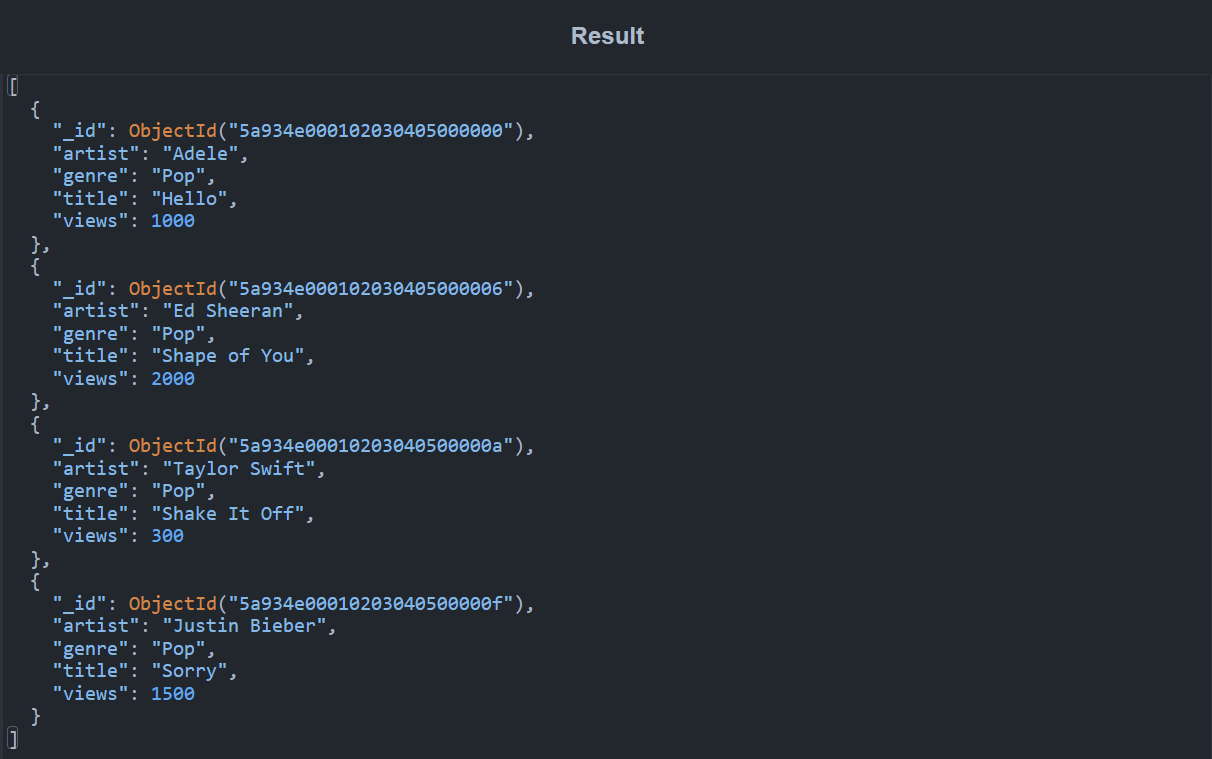
Task: Click the title value "Hello"
Action: click(193, 199)
